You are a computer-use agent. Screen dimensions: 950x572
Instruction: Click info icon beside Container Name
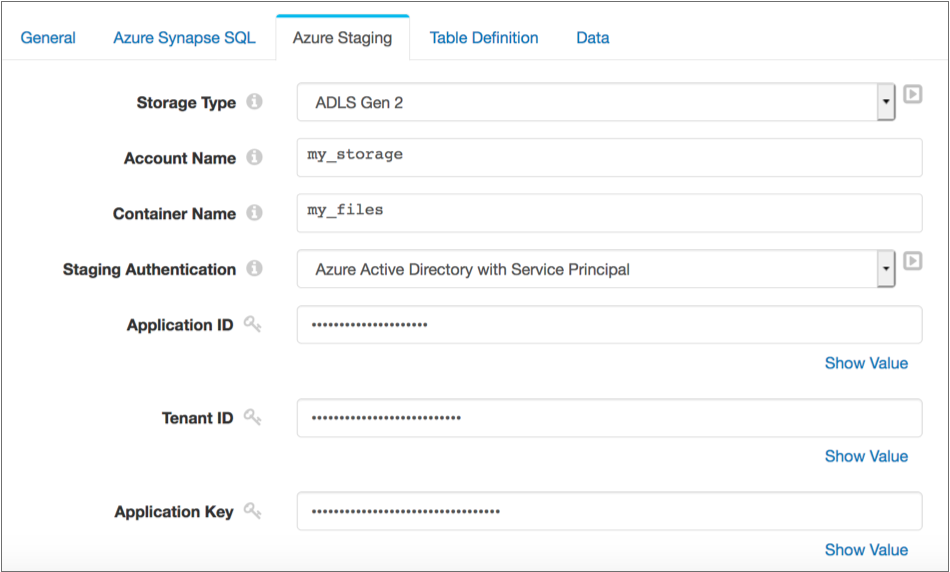pos(254,213)
